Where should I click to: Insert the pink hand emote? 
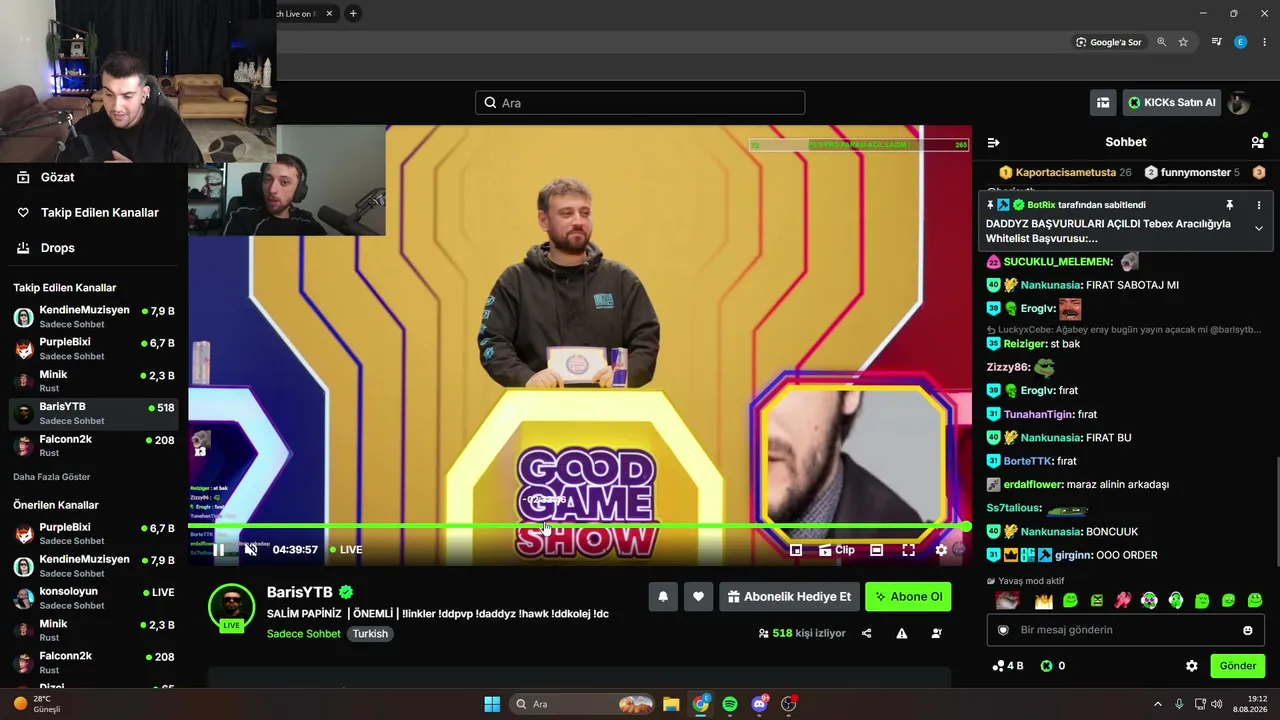click(1123, 601)
